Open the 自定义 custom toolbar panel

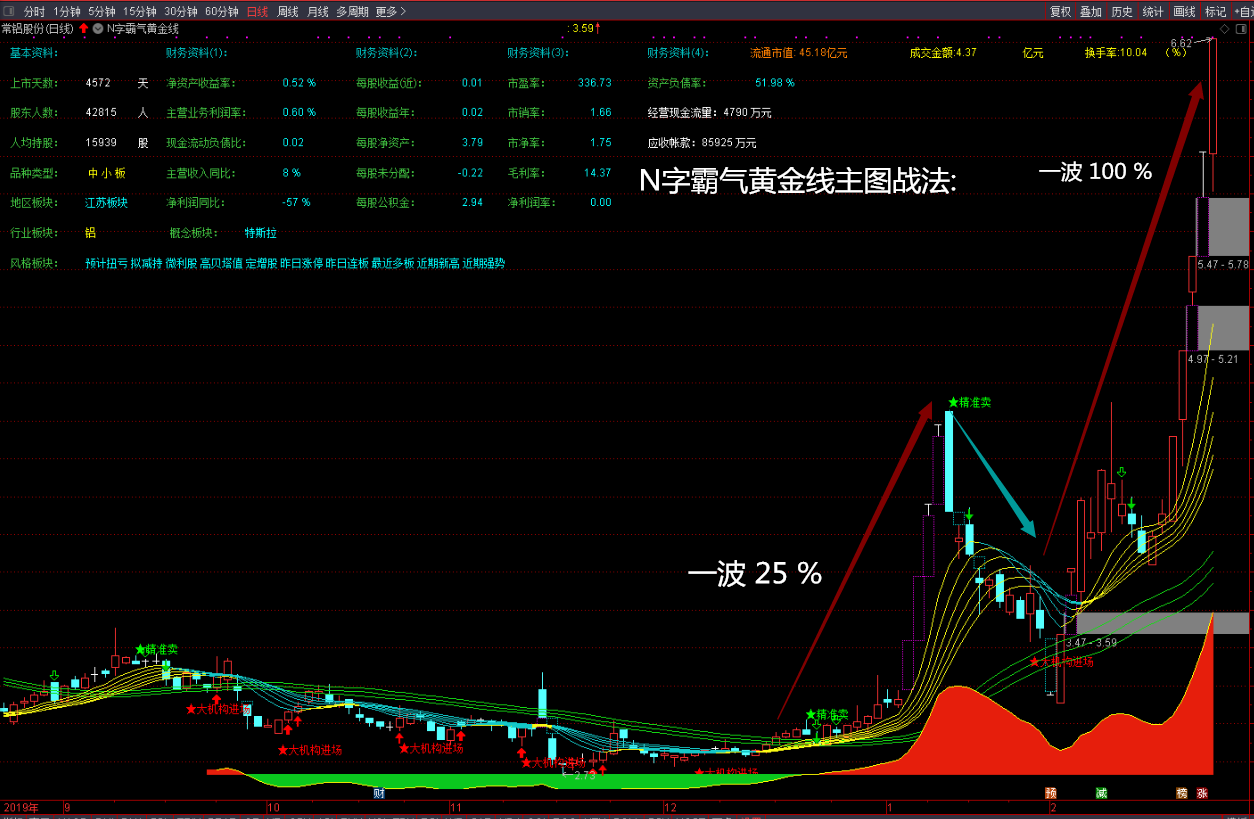pyautogui.click(x=1246, y=12)
